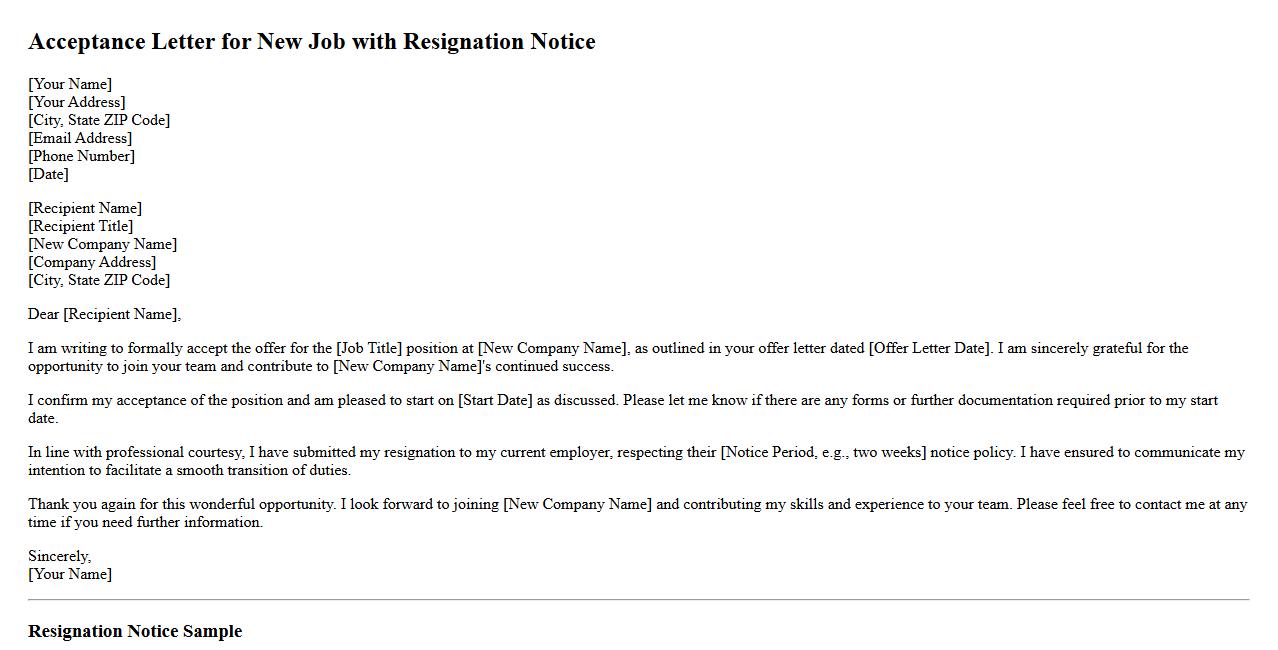Click the '[Recipient Title]' placeholder line
The image size is (1278, 650).
point(80,226)
